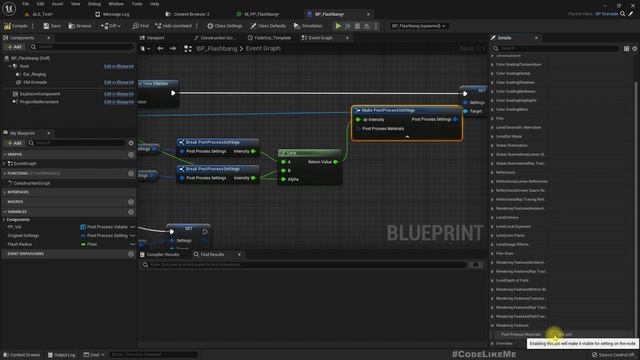The height and width of the screenshot is (360, 640).
Task: Expand the Film category
Action: click(x=492, y=118)
